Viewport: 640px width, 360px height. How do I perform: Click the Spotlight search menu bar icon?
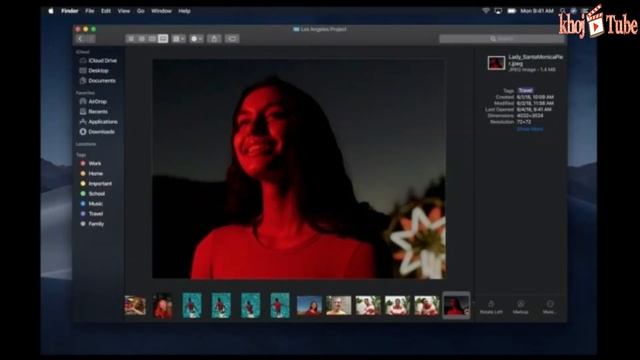coord(562,11)
